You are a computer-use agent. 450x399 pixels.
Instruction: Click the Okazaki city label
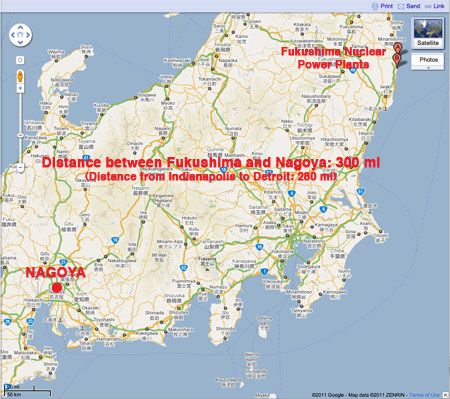90,310
